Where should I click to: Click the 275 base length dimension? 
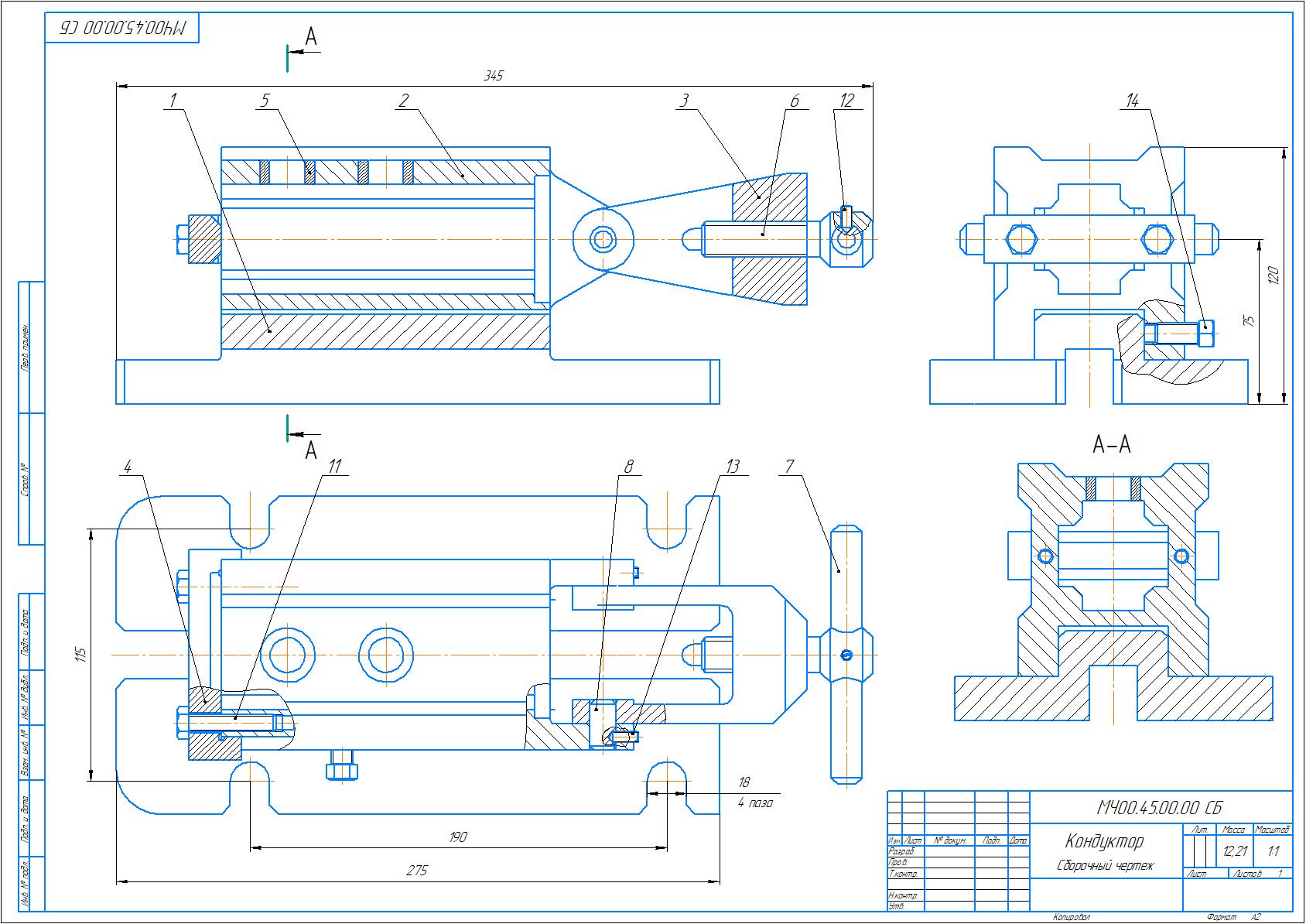click(x=417, y=870)
